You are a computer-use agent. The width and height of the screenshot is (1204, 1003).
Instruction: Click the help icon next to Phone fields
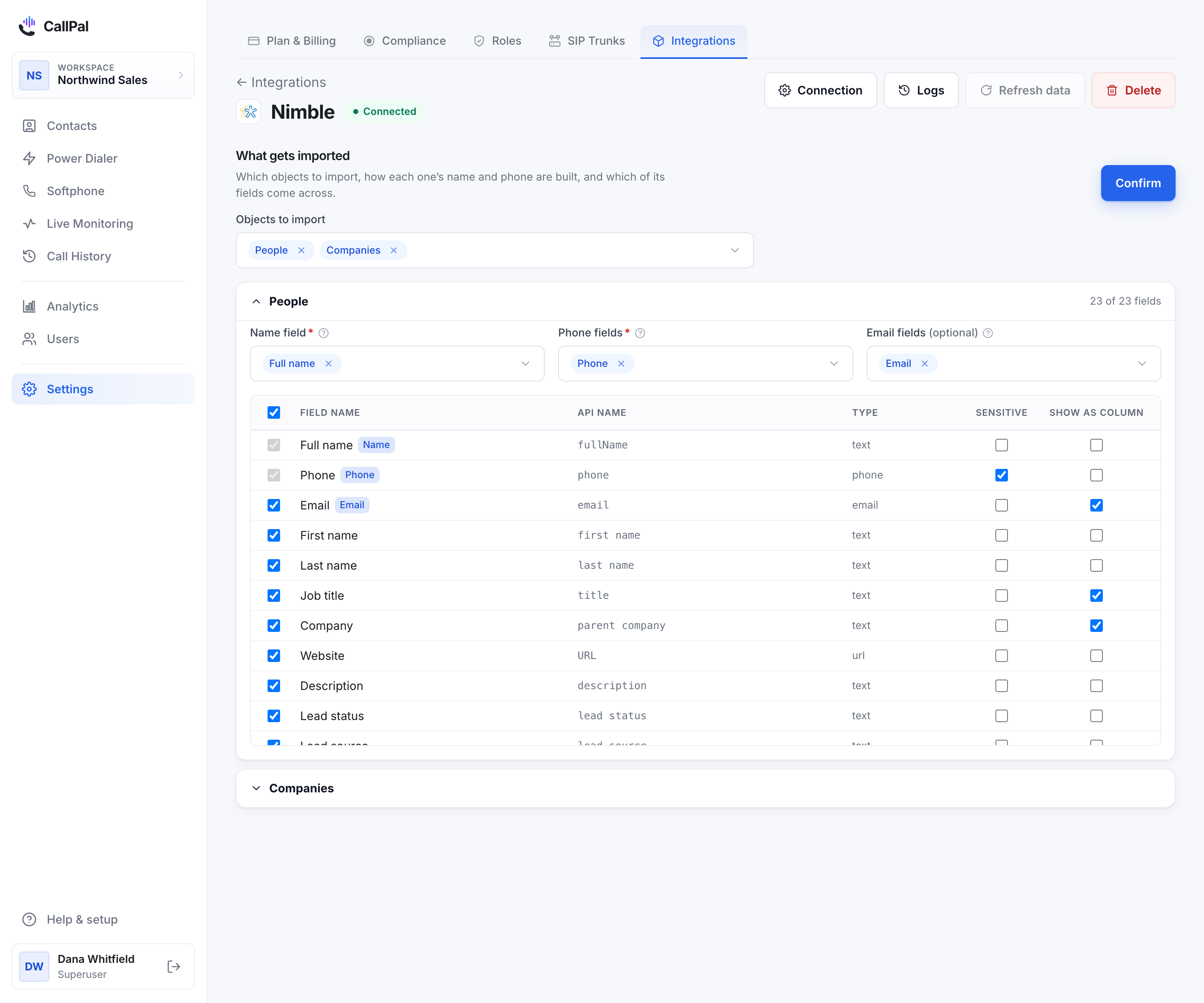(x=640, y=333)
